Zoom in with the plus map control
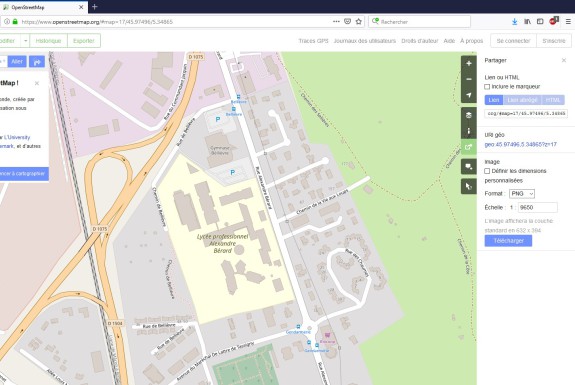 [x=469, y=63]
